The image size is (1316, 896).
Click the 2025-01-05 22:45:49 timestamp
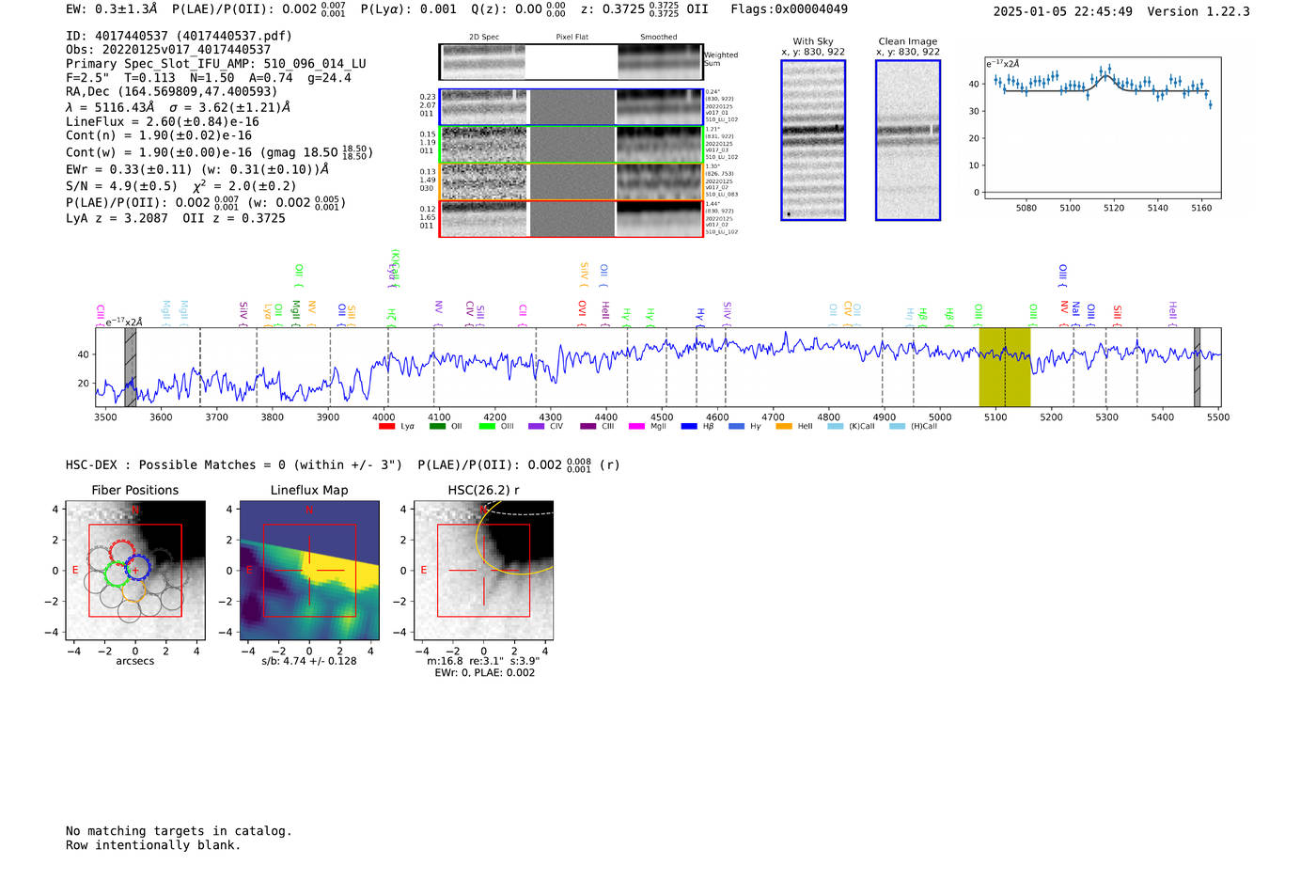1062,11
